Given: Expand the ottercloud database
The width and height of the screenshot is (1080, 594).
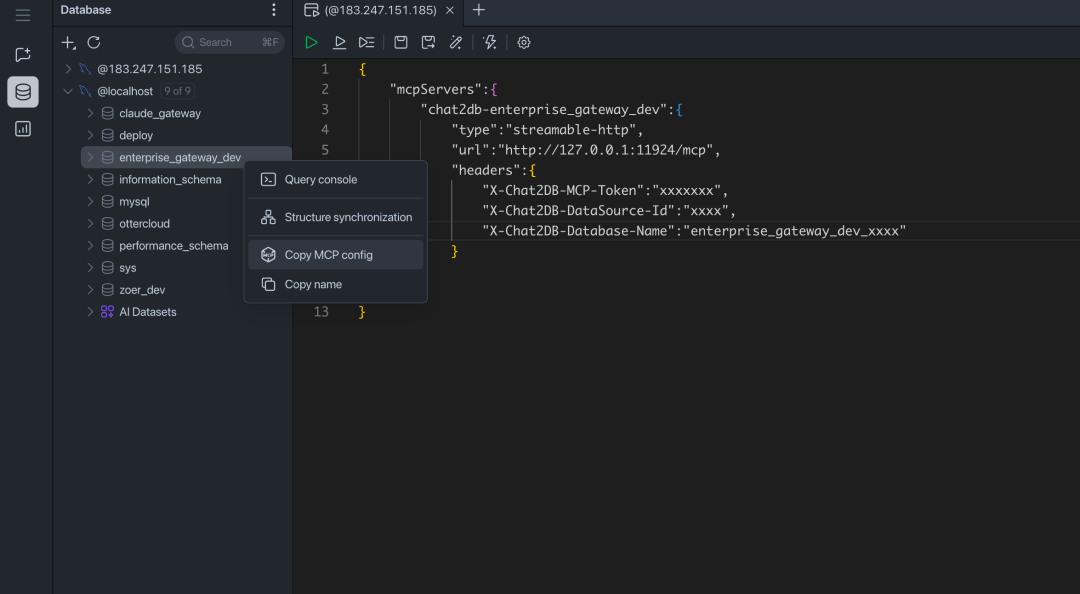Looking at the screenshot, I should point(90,223).
